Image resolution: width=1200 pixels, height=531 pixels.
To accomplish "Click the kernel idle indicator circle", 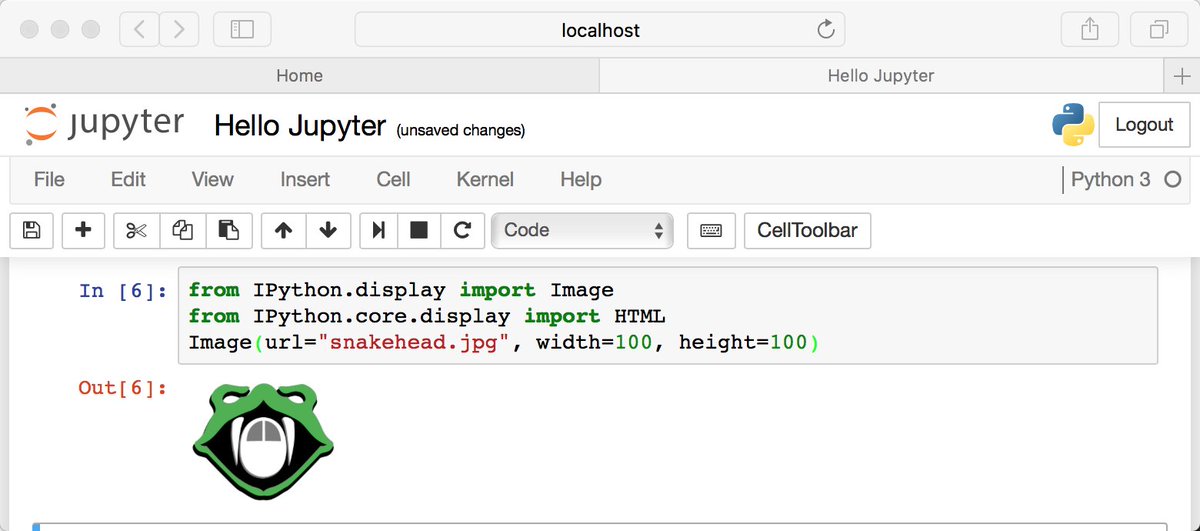I will point(1173,180).
